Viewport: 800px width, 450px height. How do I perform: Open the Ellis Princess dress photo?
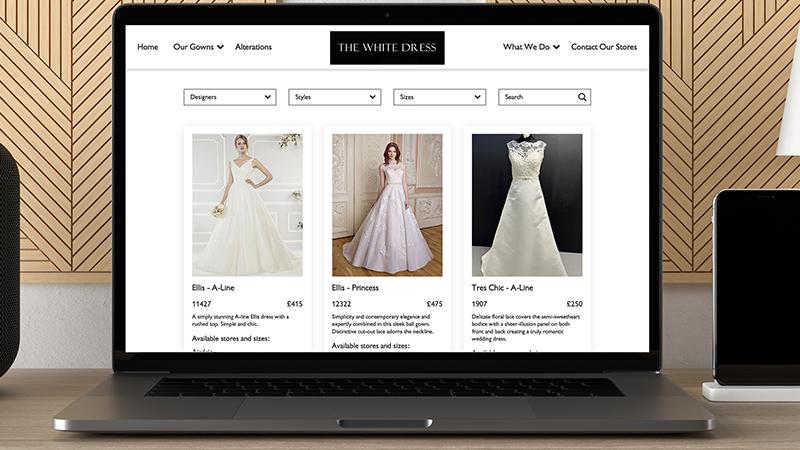tap(387, 205)
